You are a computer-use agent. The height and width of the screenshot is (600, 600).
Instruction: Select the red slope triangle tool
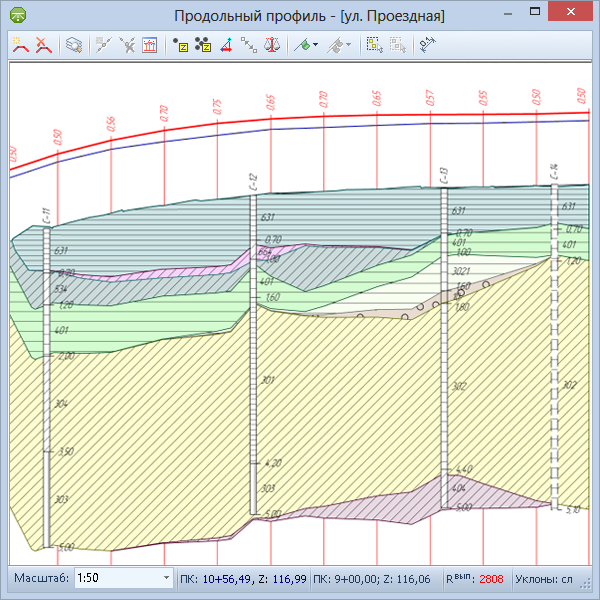226,45
